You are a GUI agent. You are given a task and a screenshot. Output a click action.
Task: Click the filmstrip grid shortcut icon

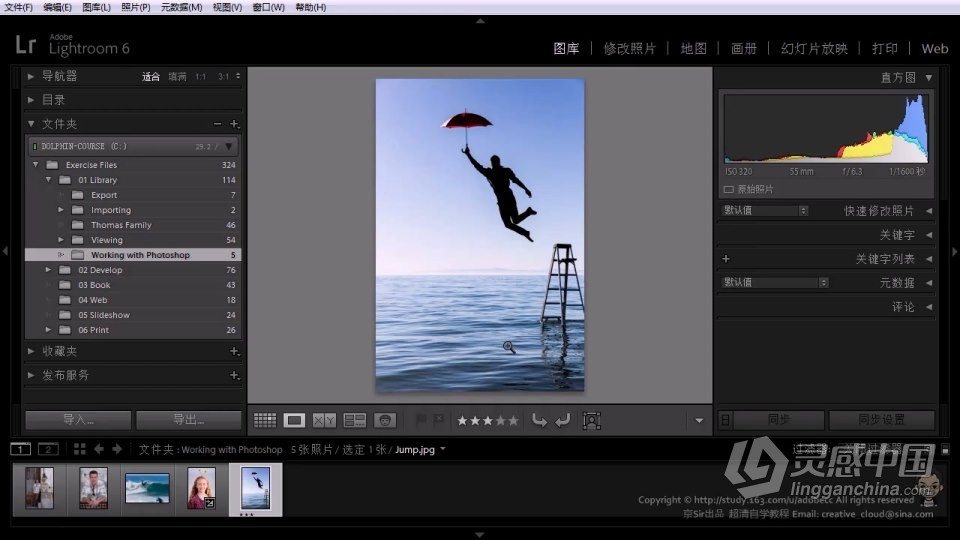point(80,449)
